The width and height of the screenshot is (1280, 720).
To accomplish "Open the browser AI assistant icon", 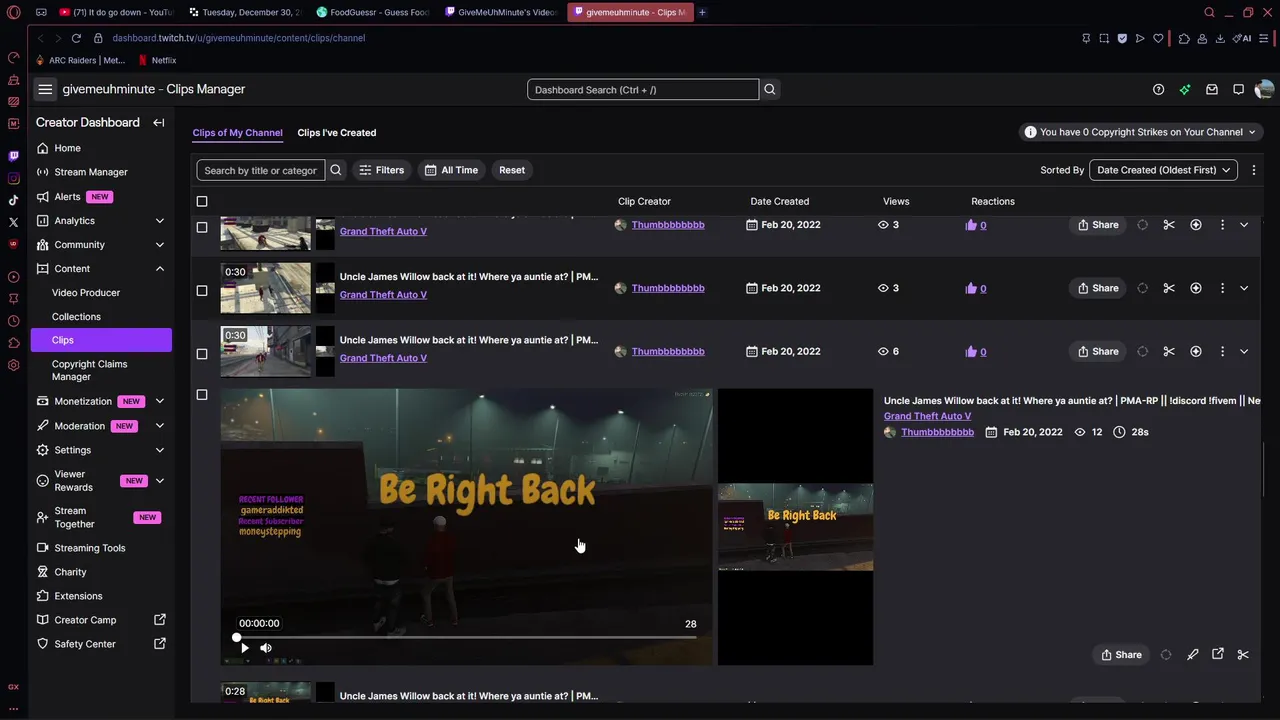I will coord(1242,38).
